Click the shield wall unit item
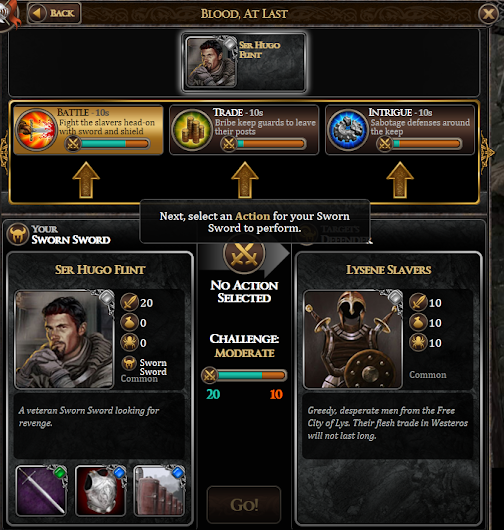The width and height of the screenshot is (504, 530). (x=160, y=490)
